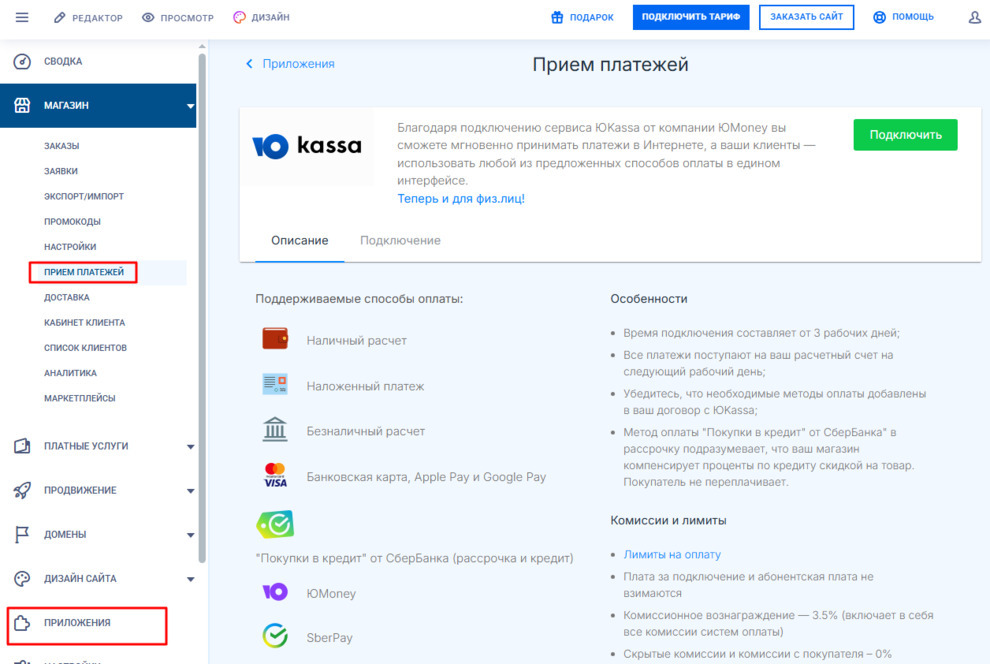This screenshot has height=664, width=990.
Task: Click the palette icon next to Дизайн
Action: (239, 17)
